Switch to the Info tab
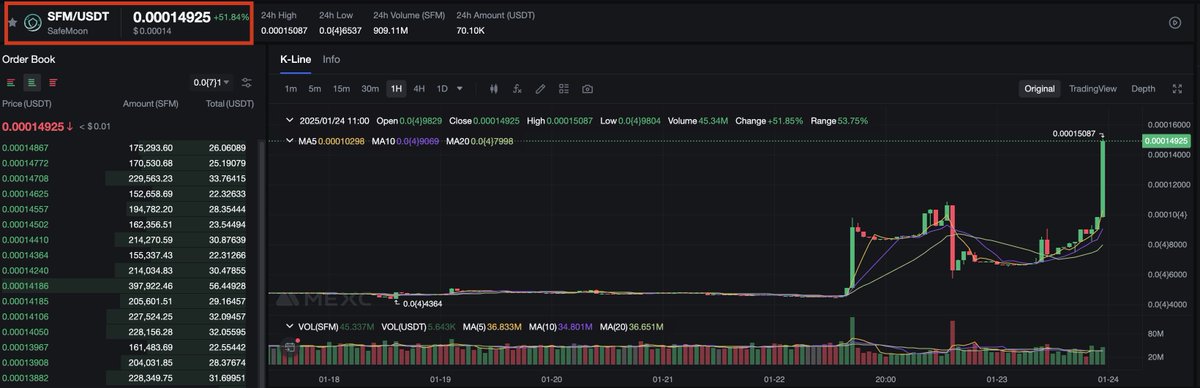Viewport: 1200px width, 388px height. pyautogui.click(x=331, y=59)
